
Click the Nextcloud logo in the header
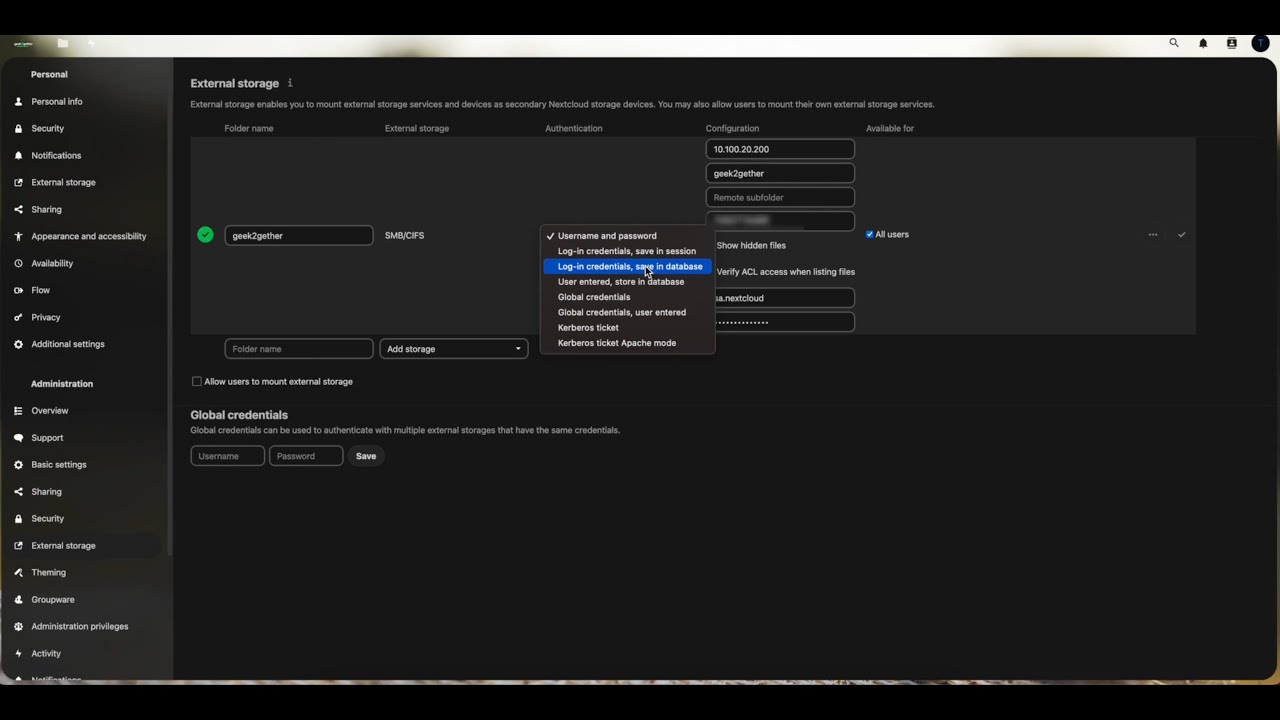(x=23, y=43)
